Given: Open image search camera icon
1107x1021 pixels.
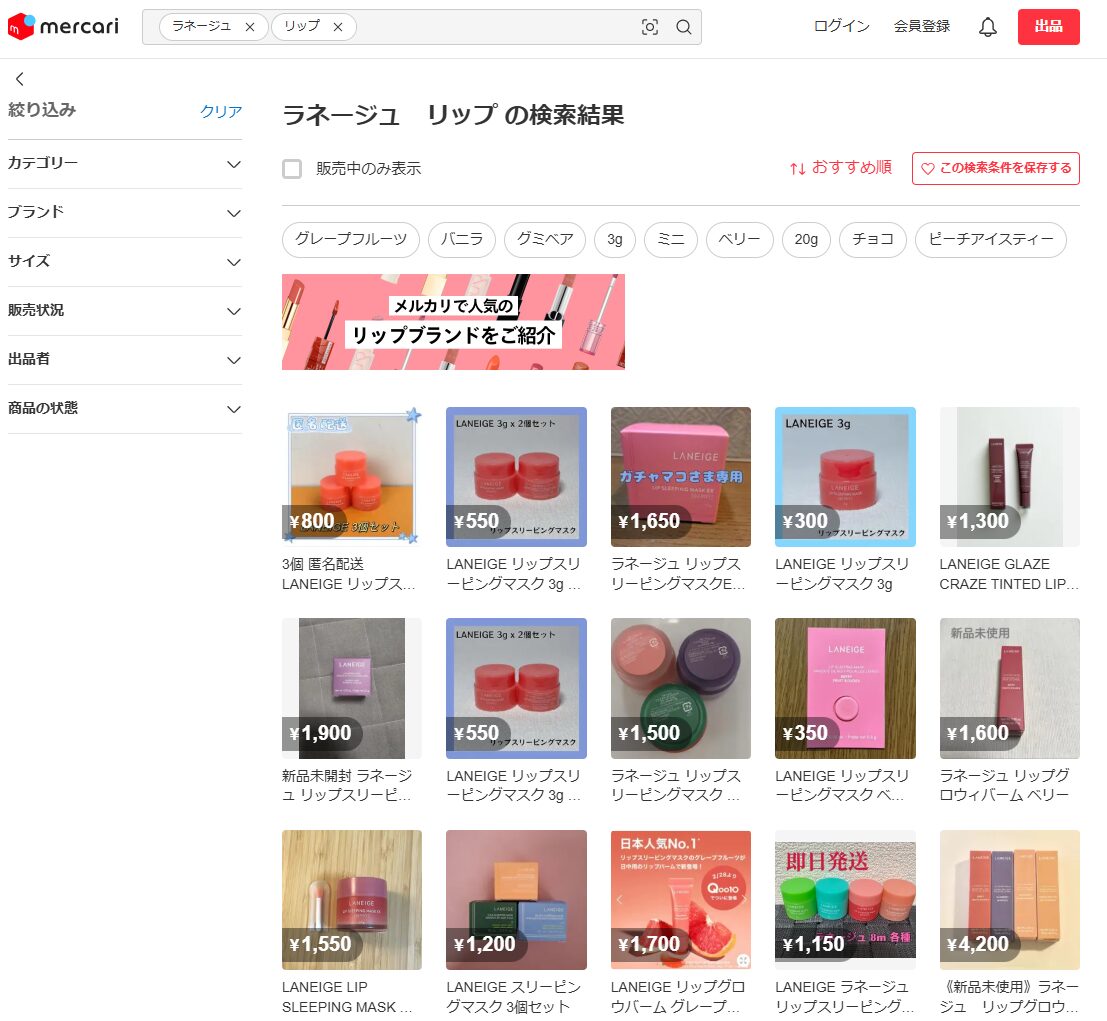Looking at the screenshot, I should point(650,27).
